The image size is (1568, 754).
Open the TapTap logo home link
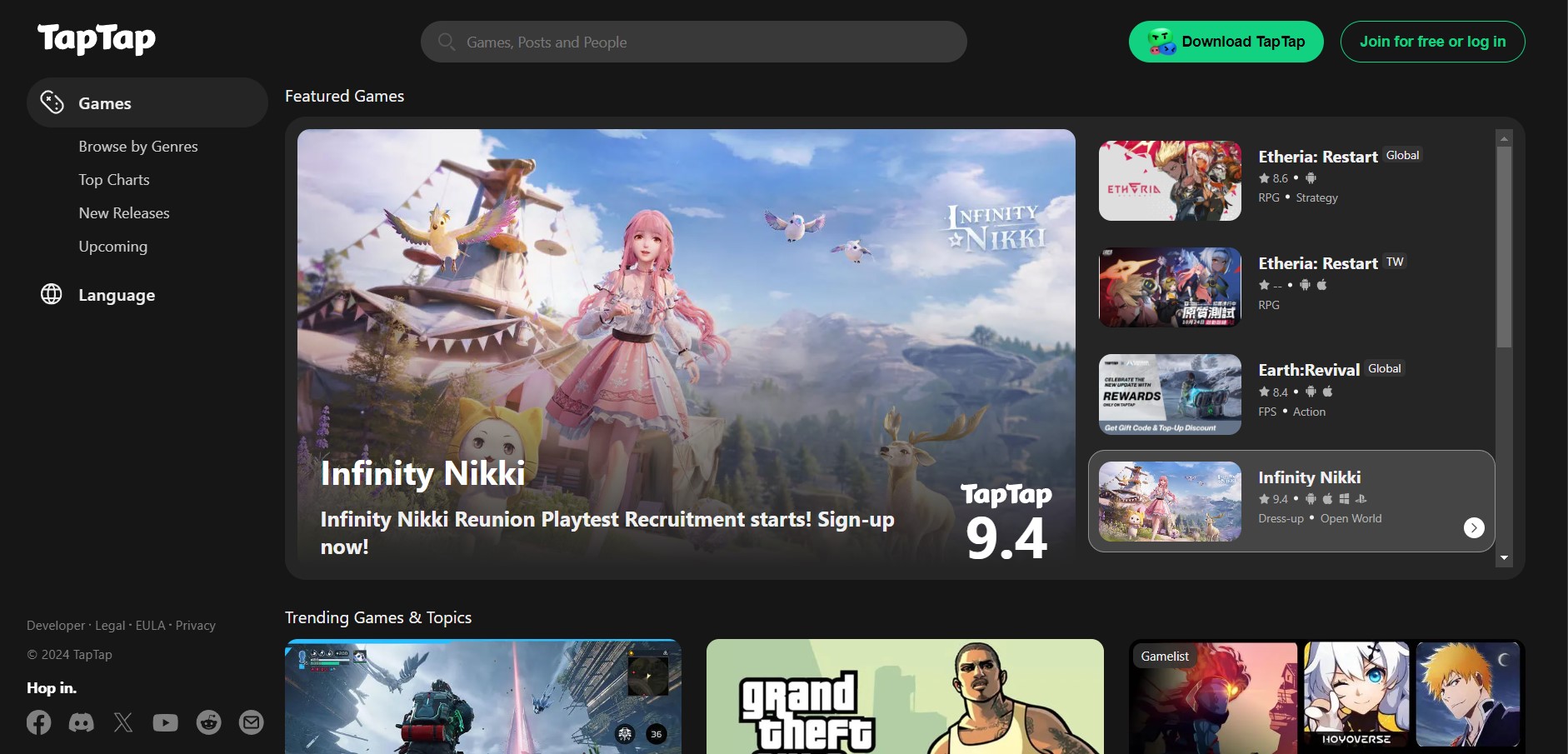click(97, 39)
